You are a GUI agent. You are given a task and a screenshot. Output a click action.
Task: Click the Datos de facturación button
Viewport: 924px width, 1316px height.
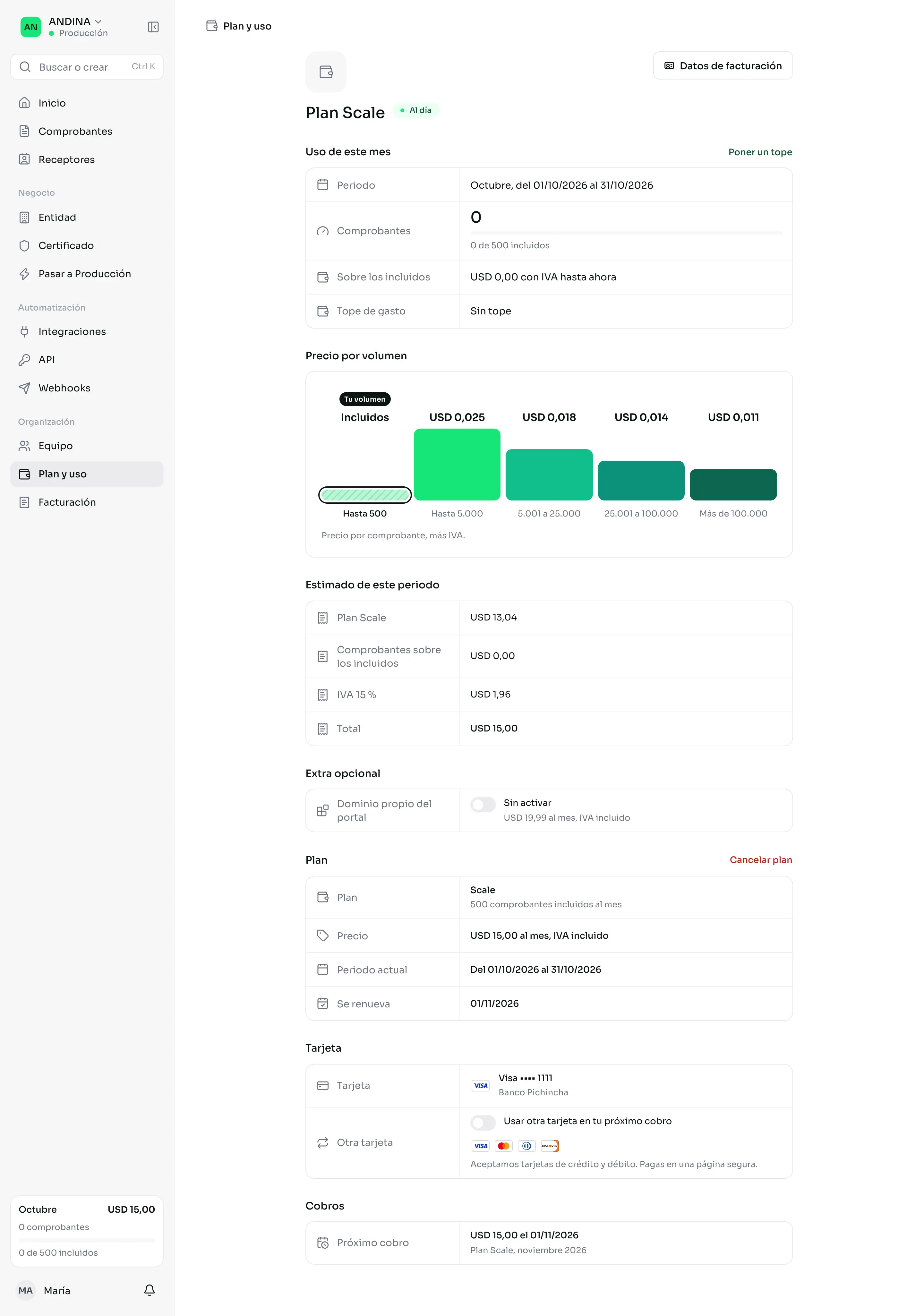click(x=723, y=66)
